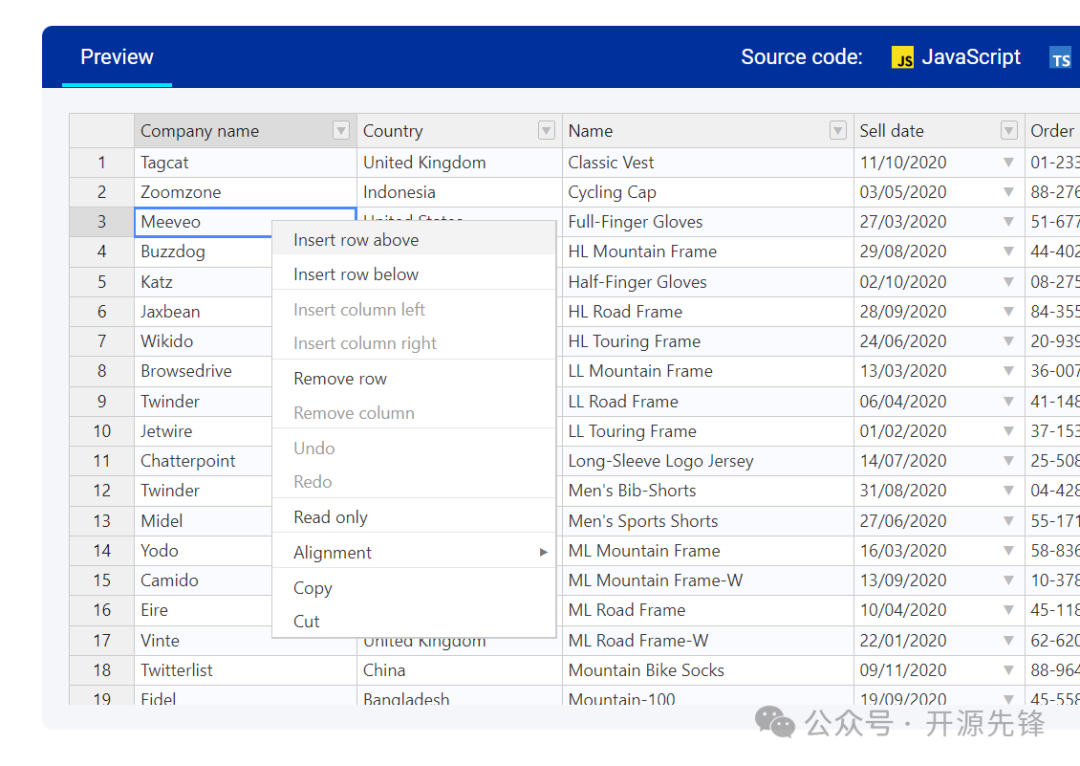Select Copy from the context menu
Image resolution: width=1080 pixels, height=766 pixels.
tap(313, 588)
